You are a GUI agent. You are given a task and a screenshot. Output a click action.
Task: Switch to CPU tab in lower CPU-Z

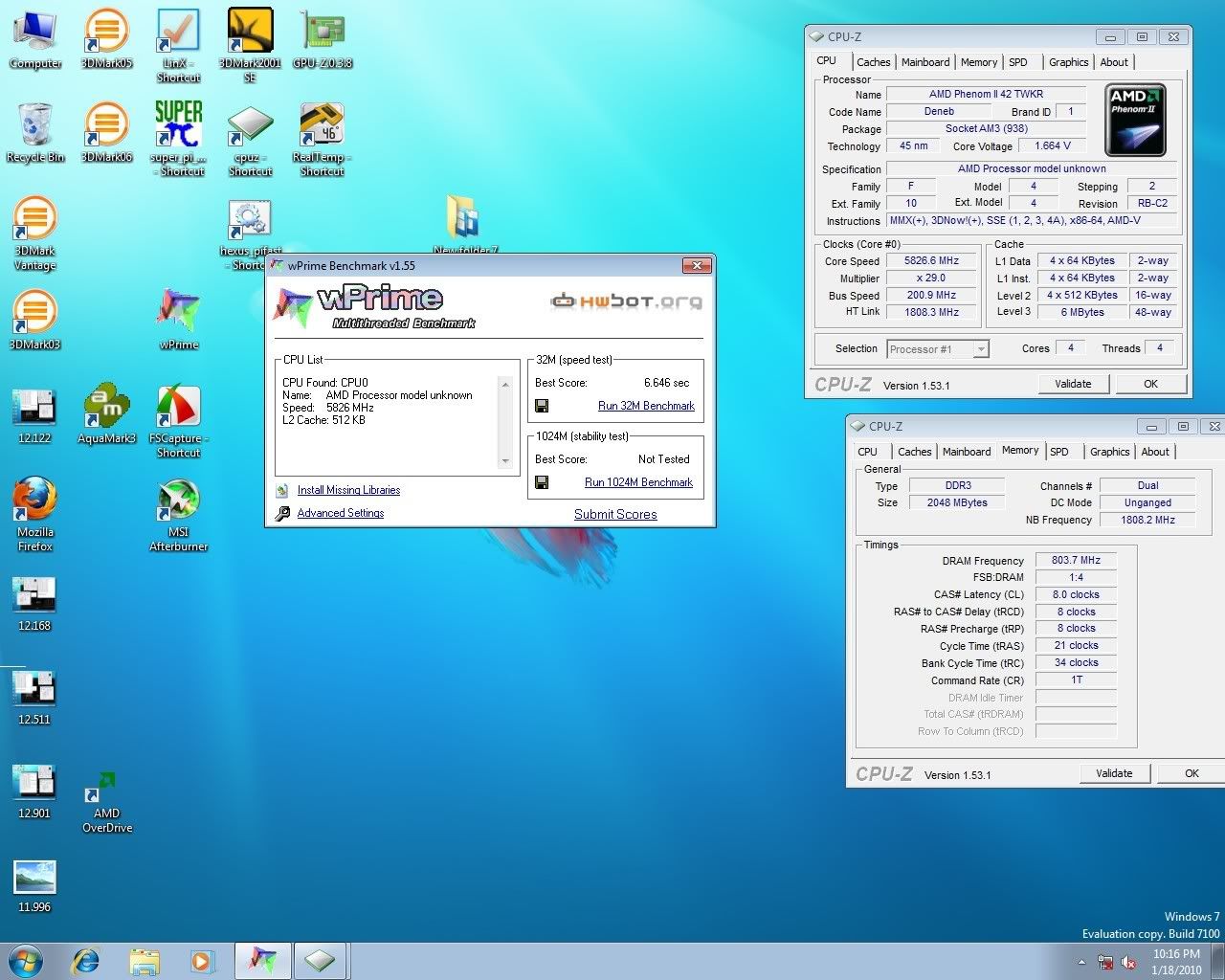(x=867, y=452)
